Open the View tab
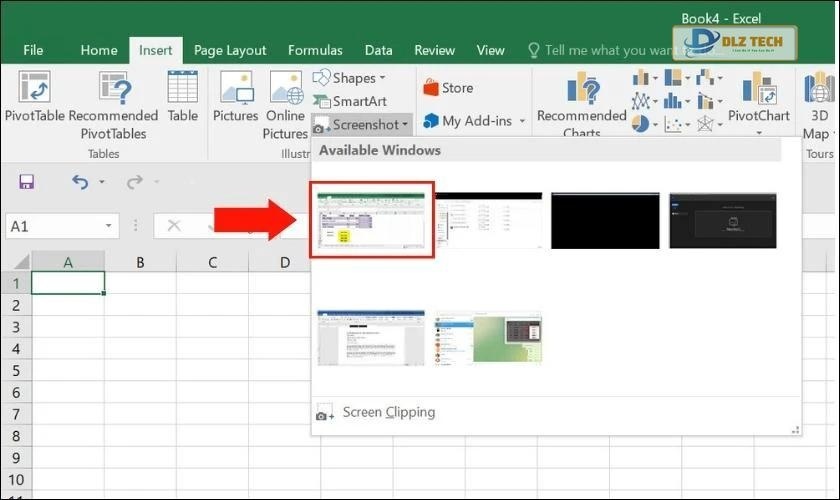The image size is (840, 500). click(x=490, y=50)
